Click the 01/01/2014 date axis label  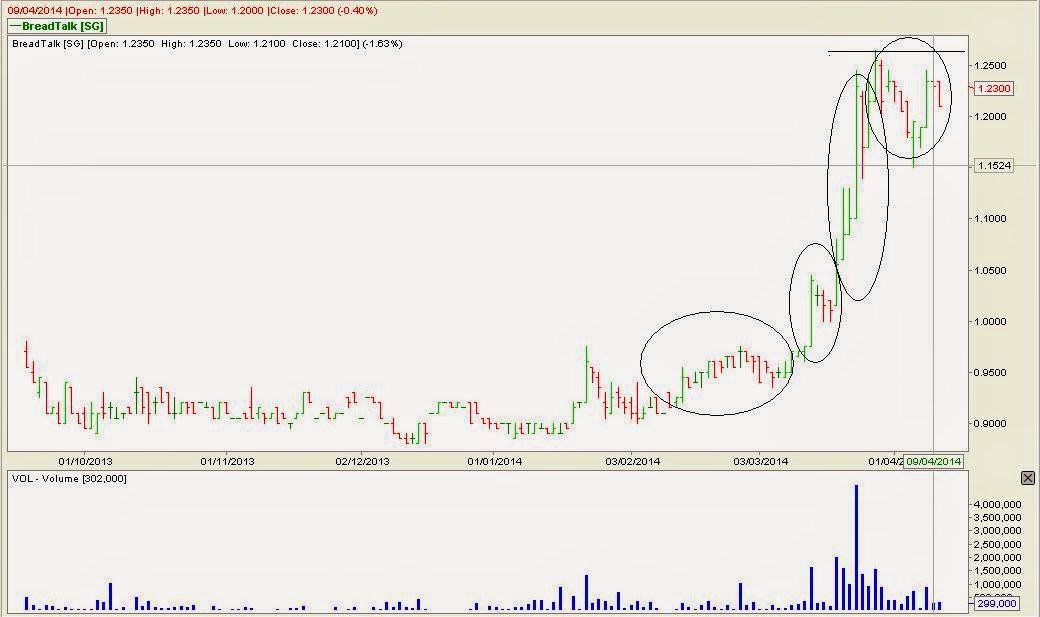coord(495,461)
